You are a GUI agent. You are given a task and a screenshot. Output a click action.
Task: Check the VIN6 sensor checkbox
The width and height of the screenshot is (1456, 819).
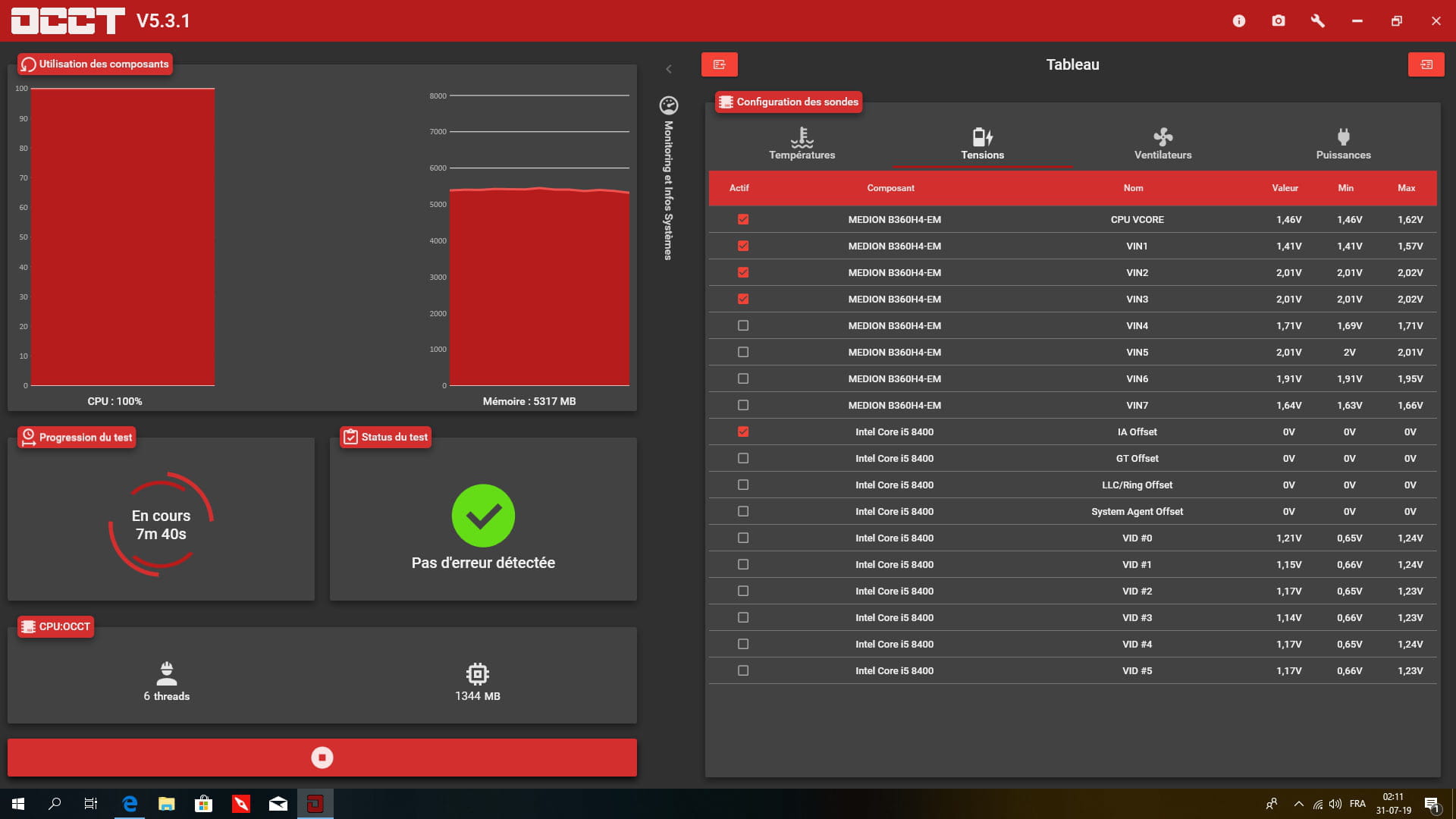click(743, 378)
